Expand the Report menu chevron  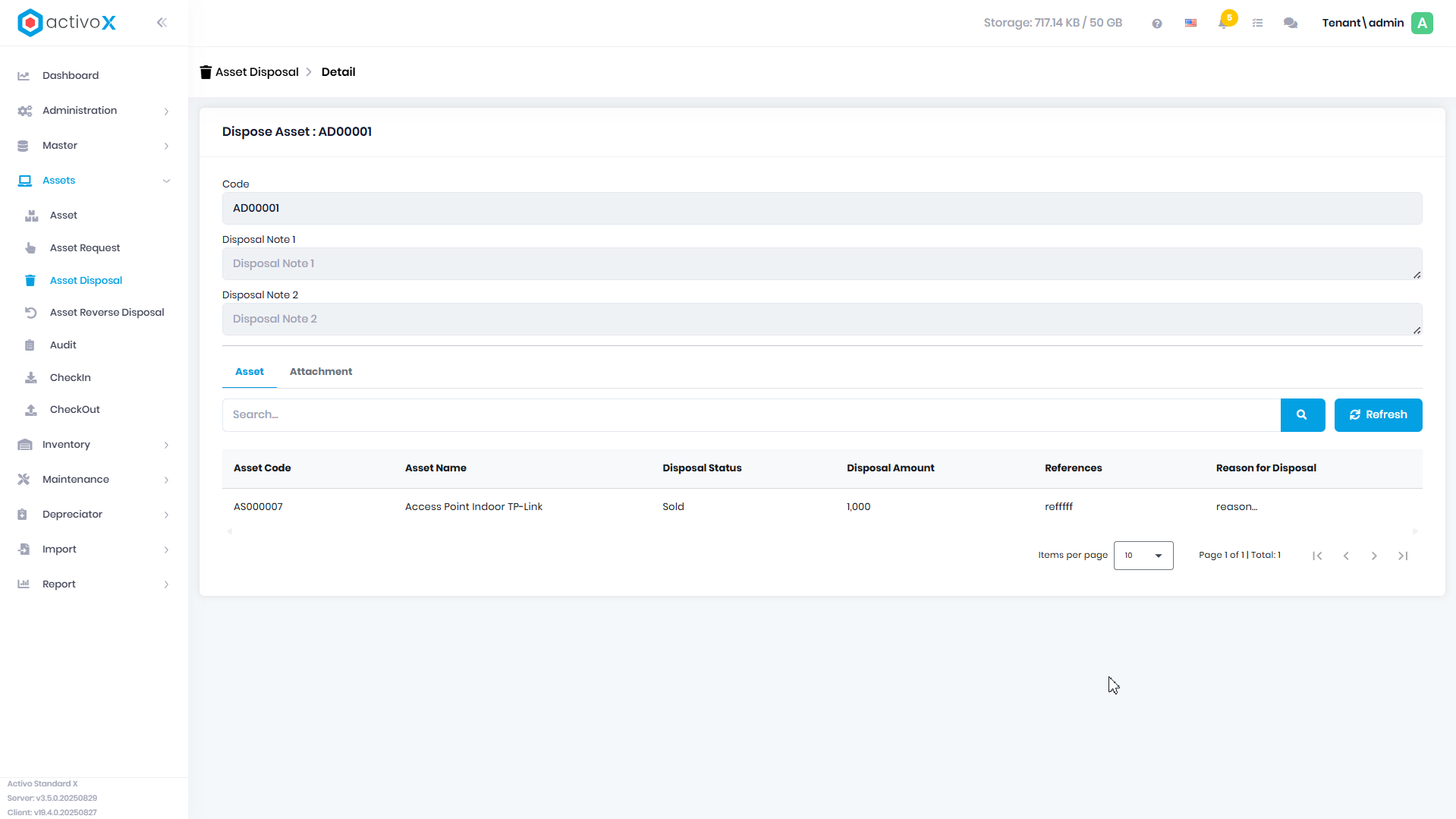(166, 584)
